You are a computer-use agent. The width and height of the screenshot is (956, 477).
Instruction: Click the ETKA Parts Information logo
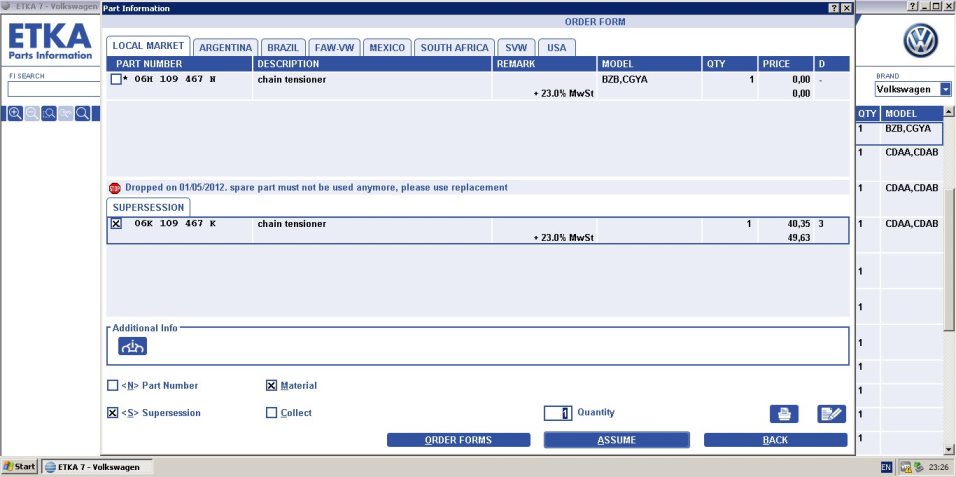coord(50,43)
